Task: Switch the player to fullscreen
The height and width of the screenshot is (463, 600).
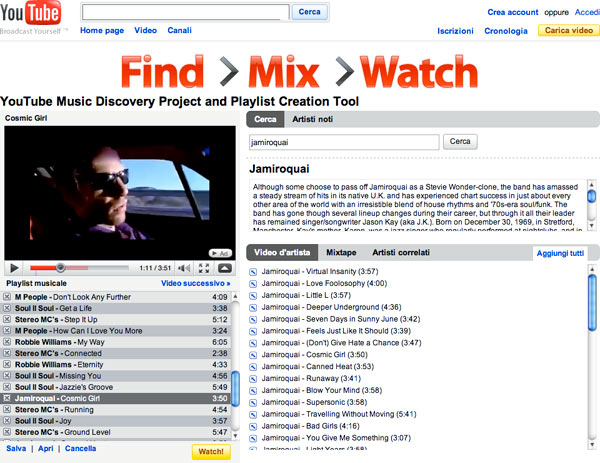Action: coord(204,268)
